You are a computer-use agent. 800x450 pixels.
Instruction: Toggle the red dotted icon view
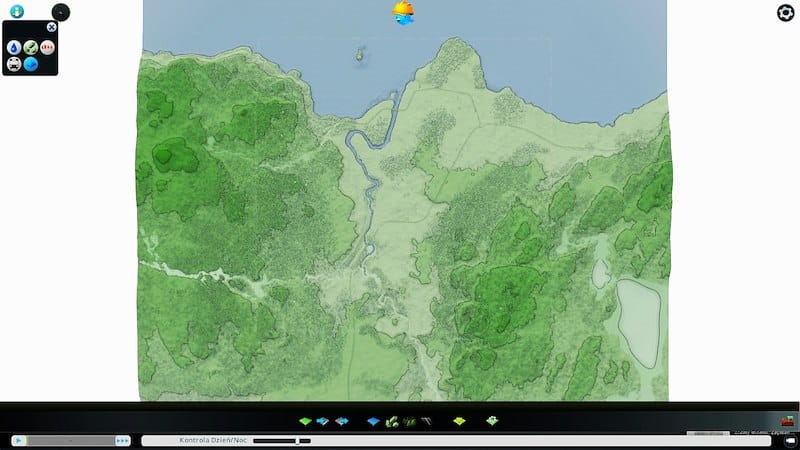47,47
